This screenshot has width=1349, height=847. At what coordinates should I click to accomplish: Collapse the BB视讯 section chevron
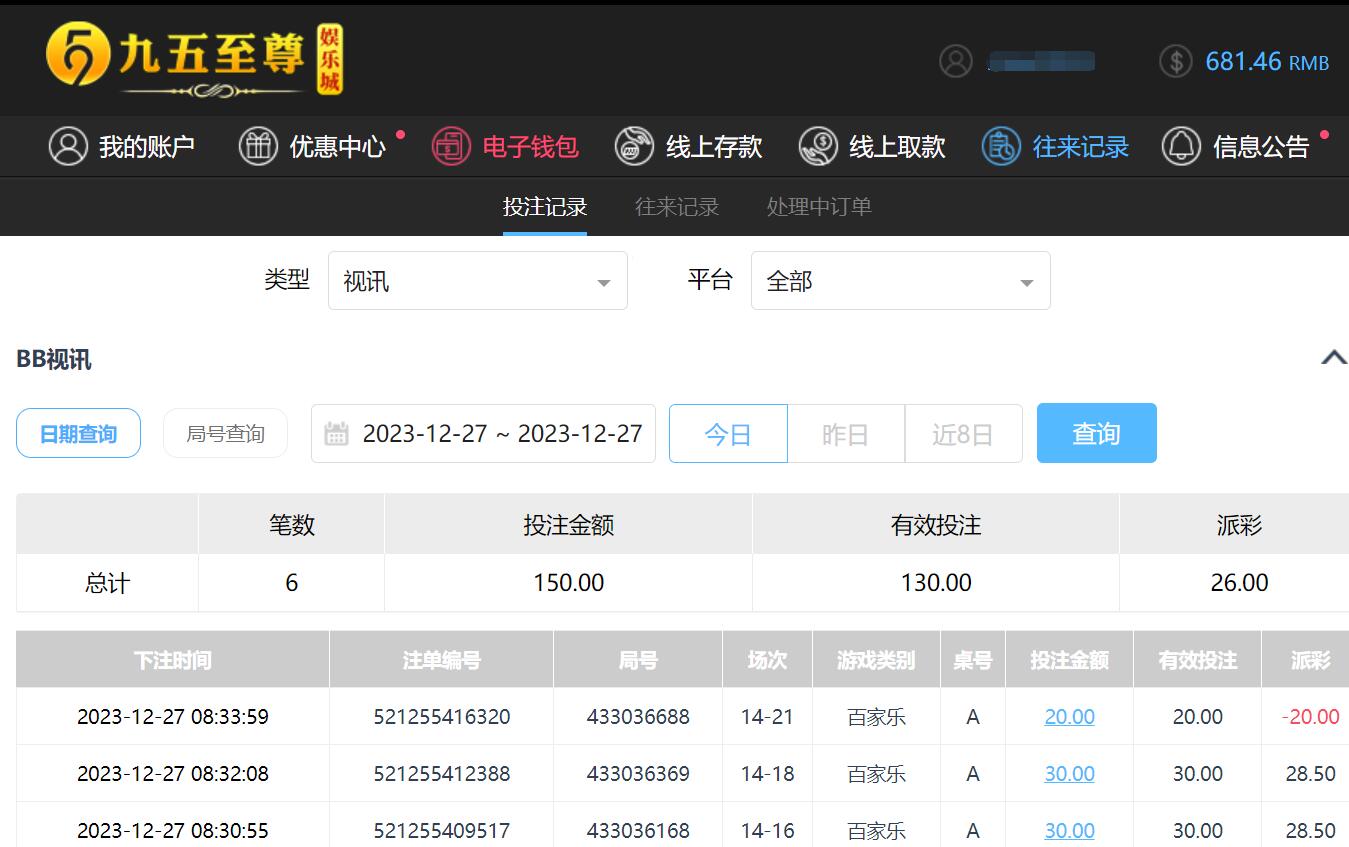pos(1334,358)
